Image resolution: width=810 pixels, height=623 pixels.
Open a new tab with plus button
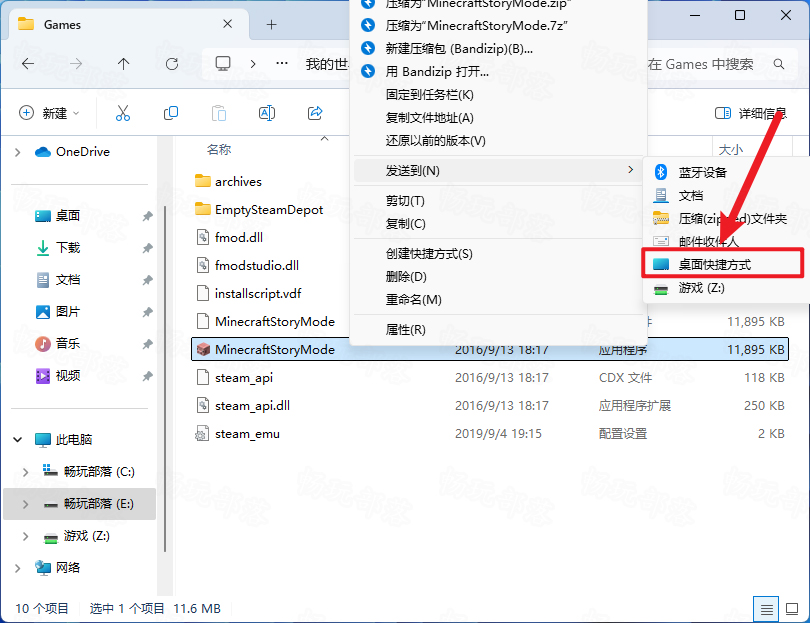[x=272, y=24]
